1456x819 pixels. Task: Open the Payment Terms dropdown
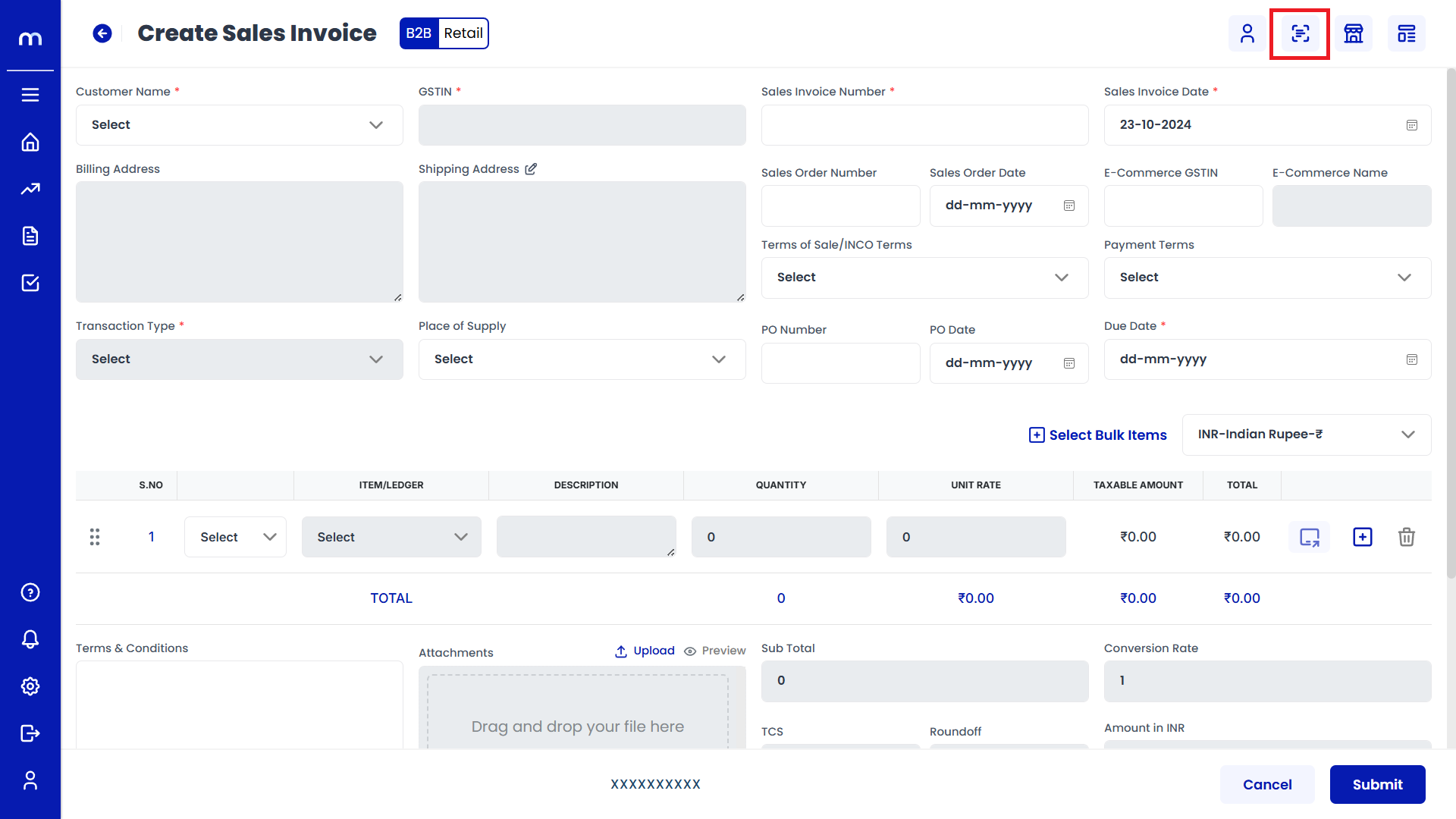click(1267, 278)
